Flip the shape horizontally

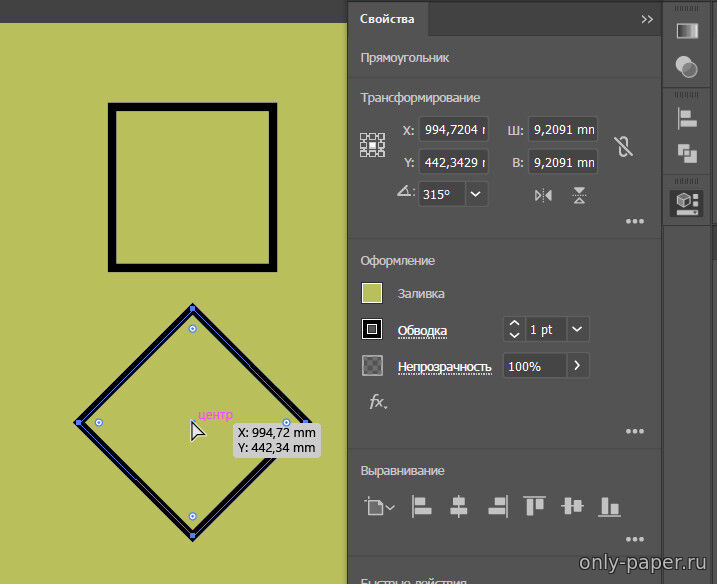543,196
